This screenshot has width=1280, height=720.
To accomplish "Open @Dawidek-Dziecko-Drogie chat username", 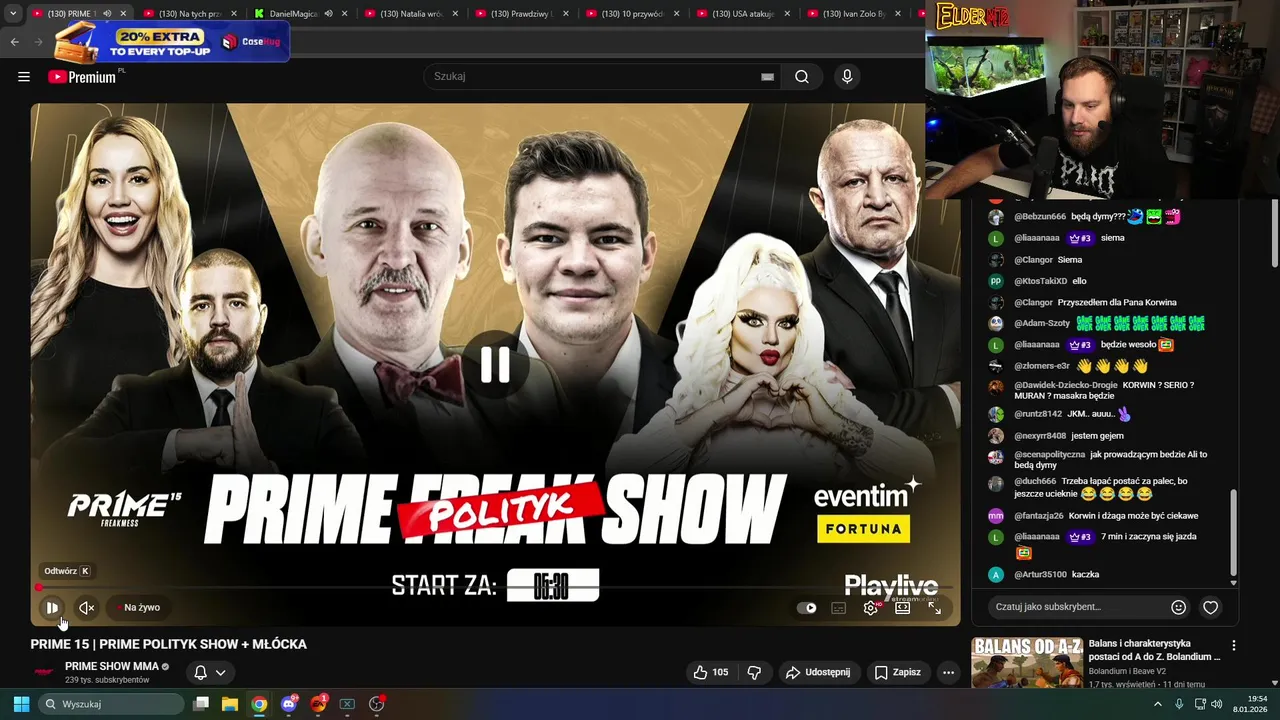I will [1066, 385].
